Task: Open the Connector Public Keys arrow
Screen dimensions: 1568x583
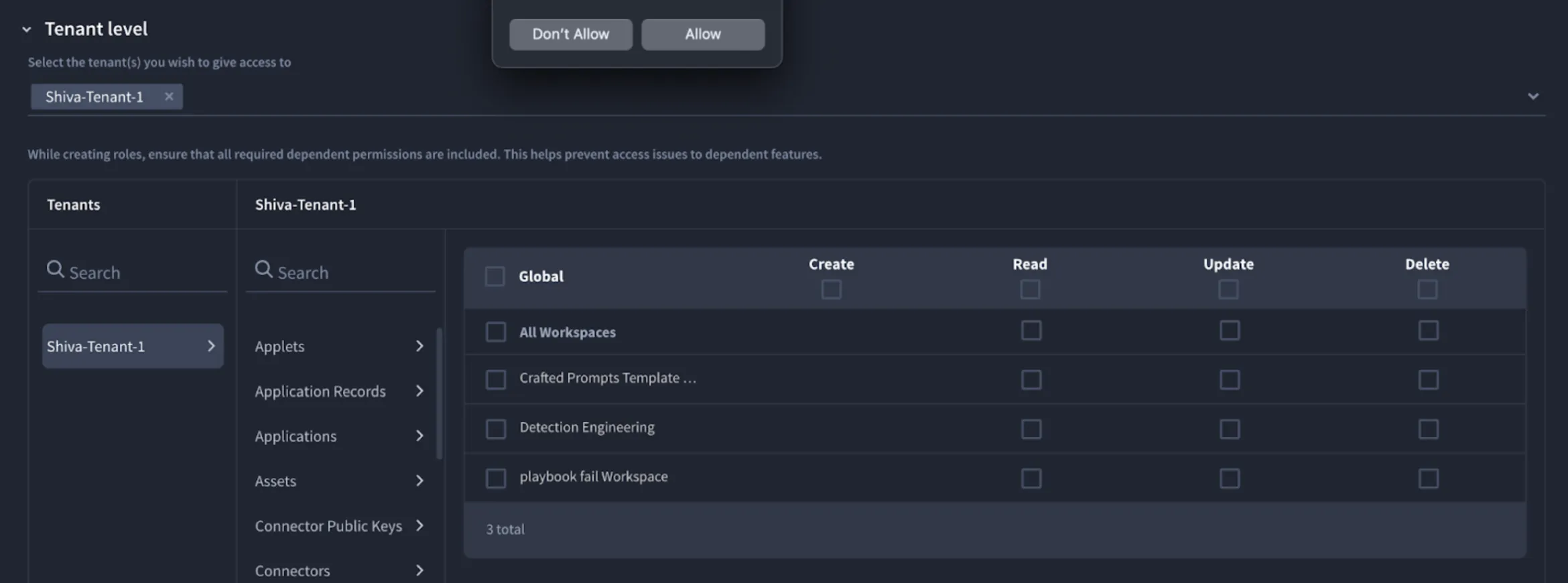Action: pos(419,525)
